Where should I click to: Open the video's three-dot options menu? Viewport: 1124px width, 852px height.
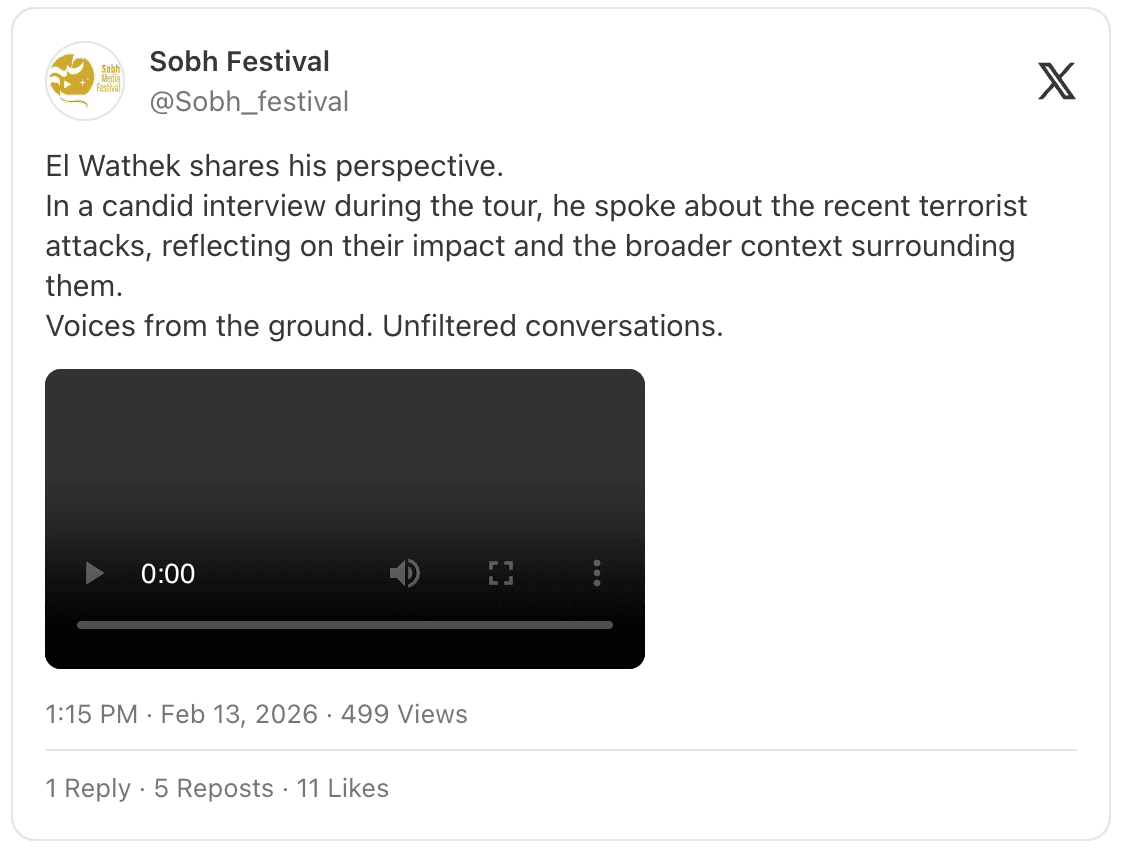coord(597,573)
